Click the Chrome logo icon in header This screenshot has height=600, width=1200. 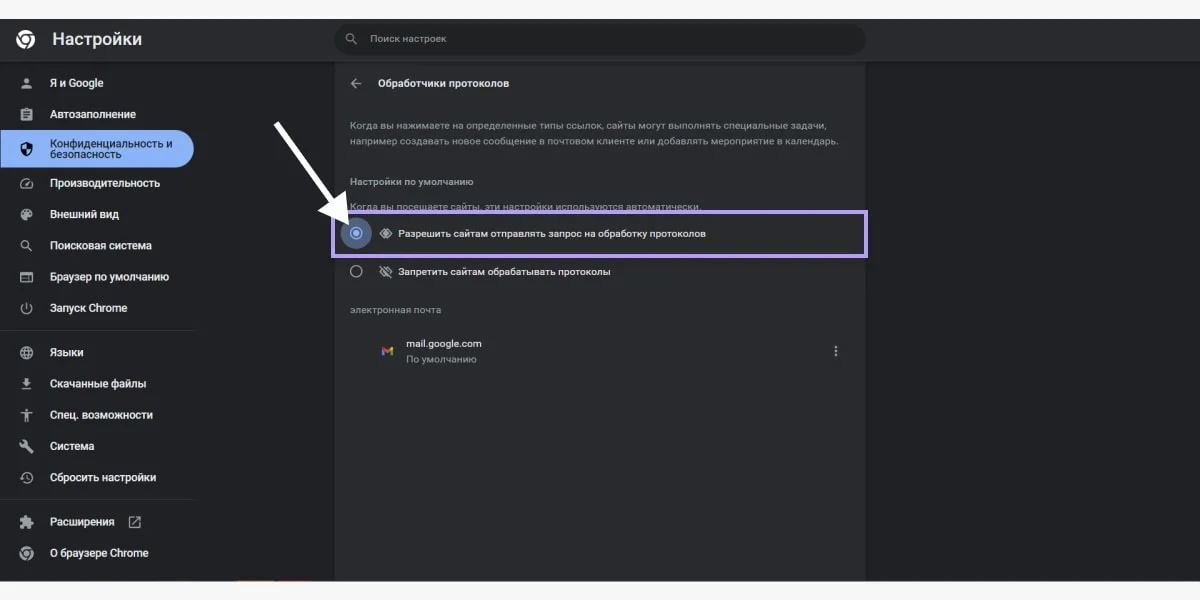click(26, 40)
